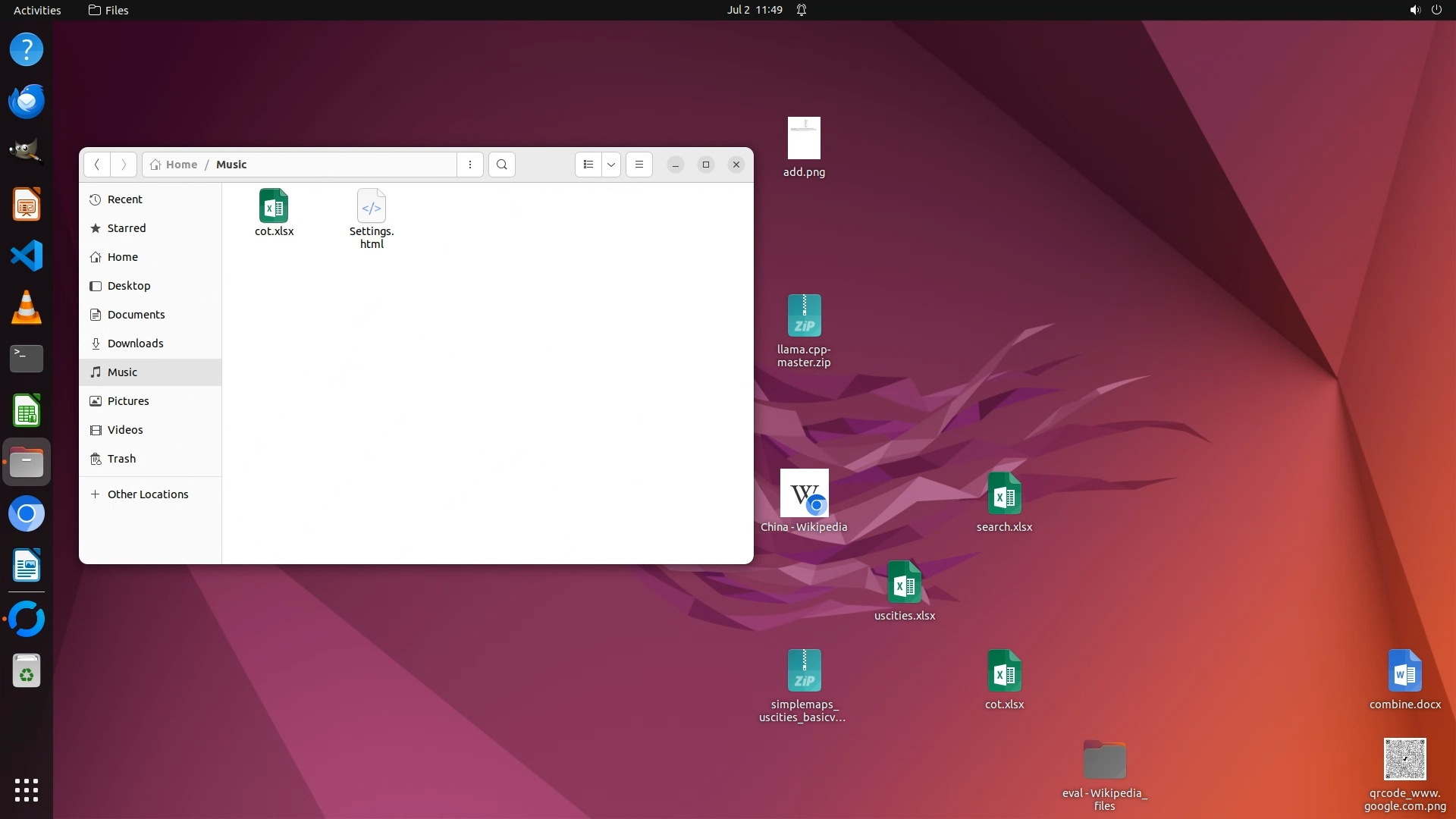The image size is (1456, 819).
Task: Open Activities overview
Action: point(37,10)
